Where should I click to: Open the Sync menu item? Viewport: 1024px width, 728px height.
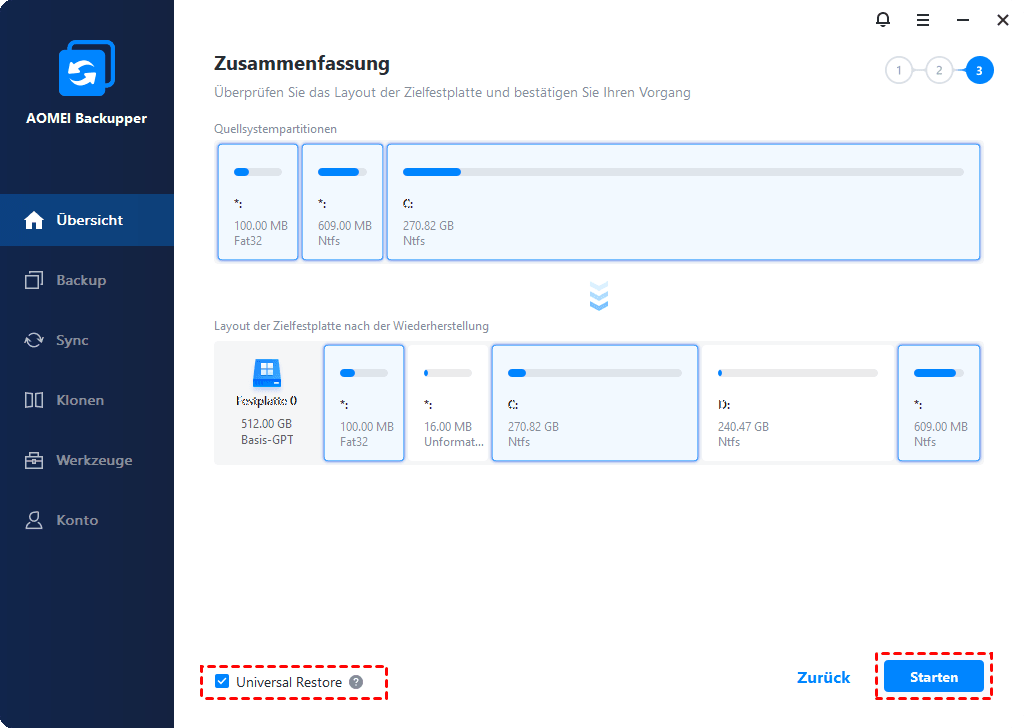87,340
